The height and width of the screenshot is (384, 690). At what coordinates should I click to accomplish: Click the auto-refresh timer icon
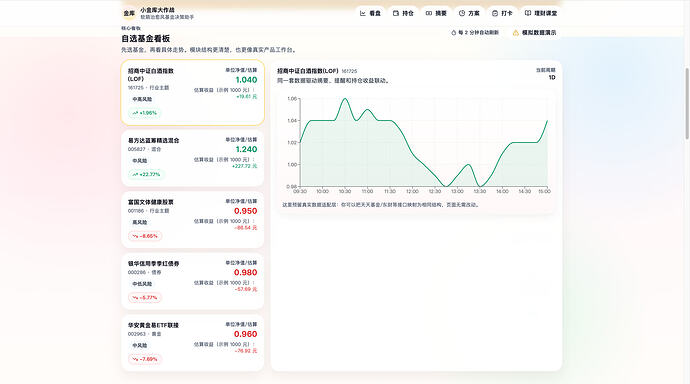[453, 33]
